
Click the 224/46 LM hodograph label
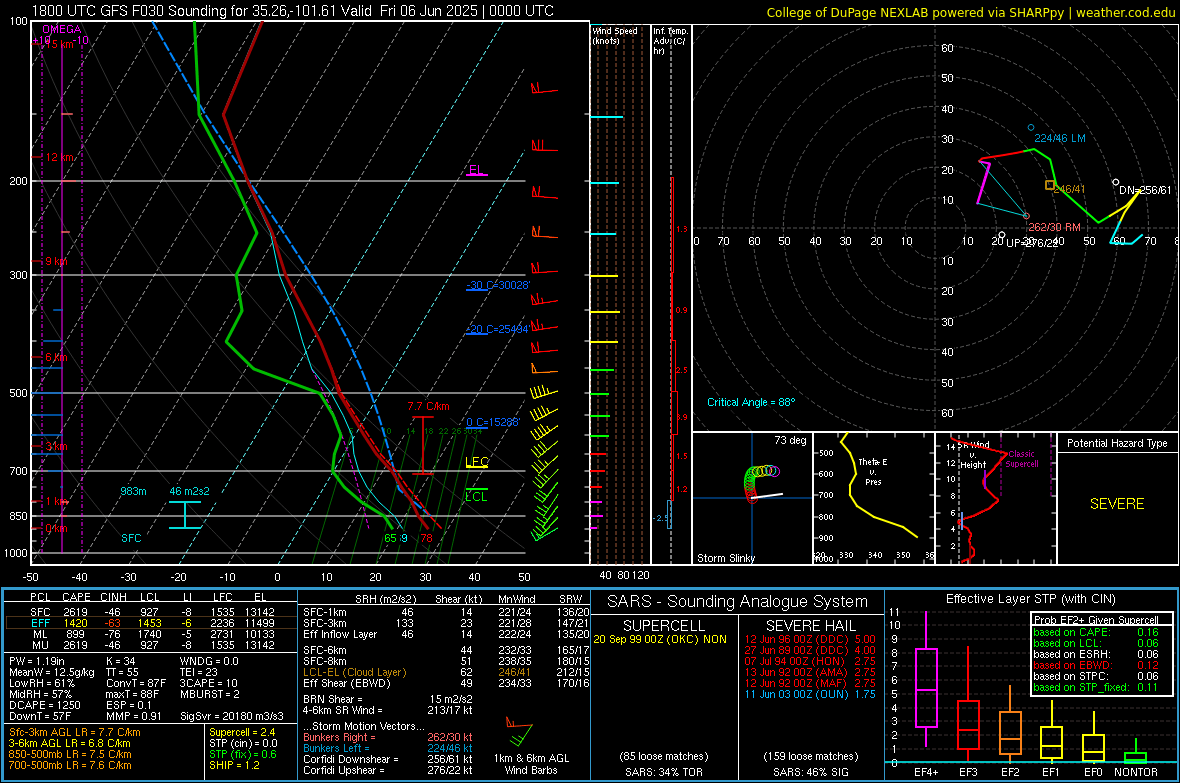pos(1060,138)
